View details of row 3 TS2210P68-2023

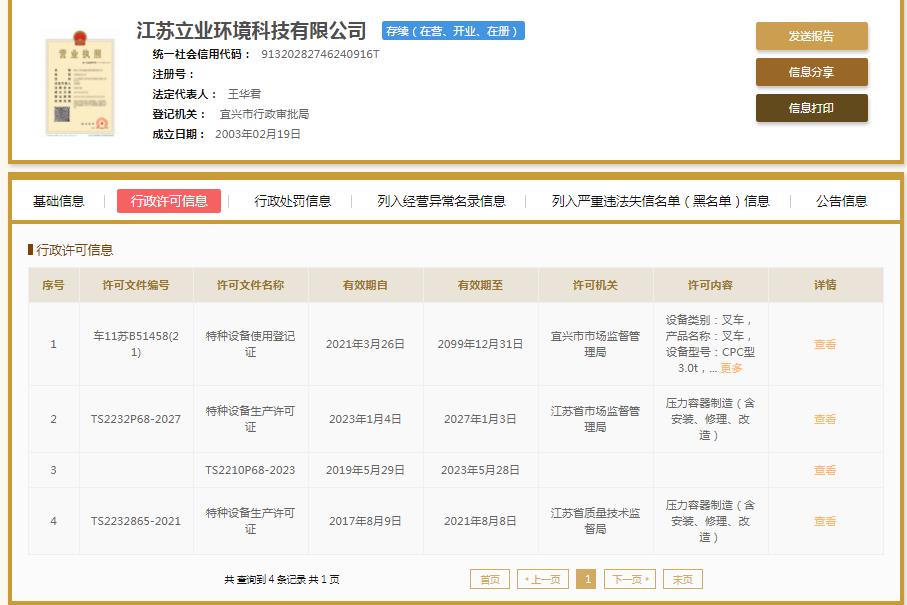[x=825, y=470]
